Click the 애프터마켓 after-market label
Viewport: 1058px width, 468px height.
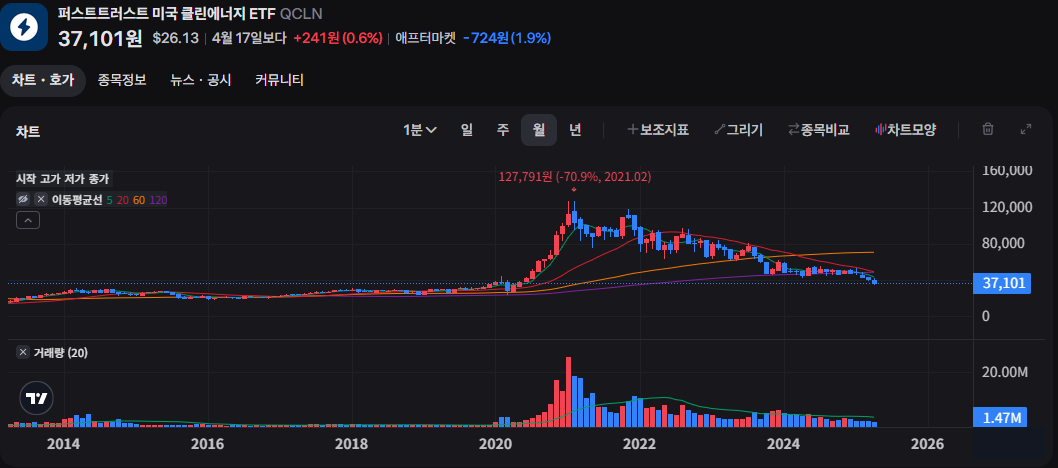[426, 38]
